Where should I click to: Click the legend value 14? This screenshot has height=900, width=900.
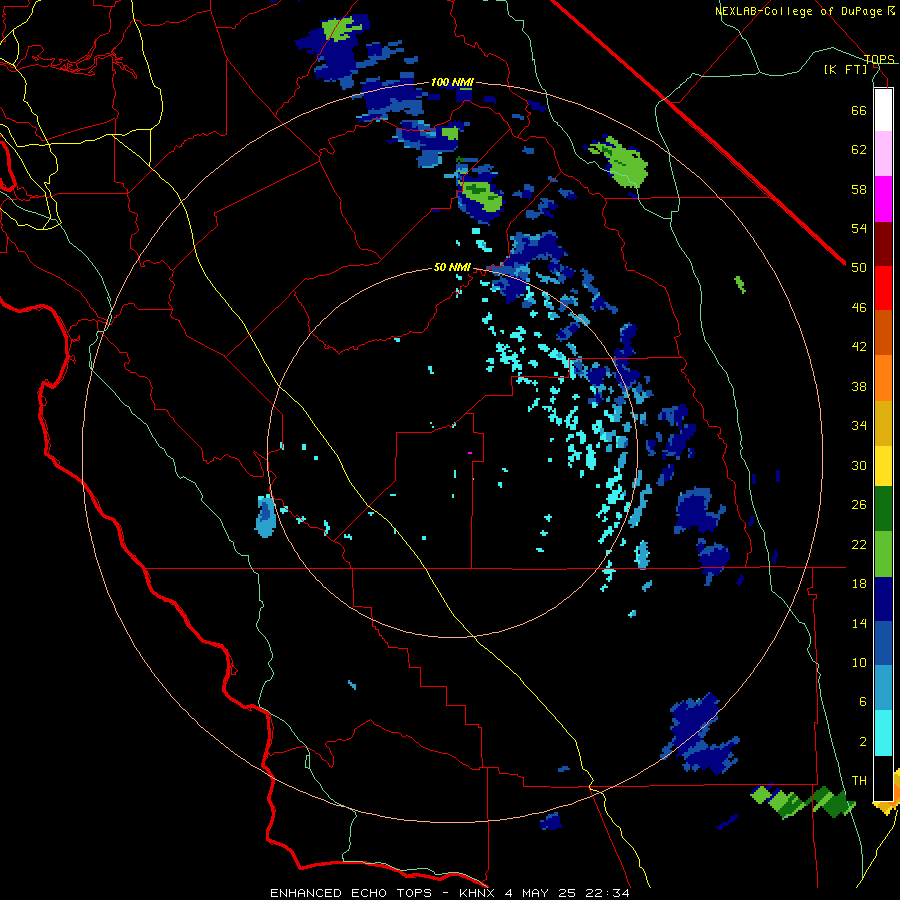(x=859, y=623)
